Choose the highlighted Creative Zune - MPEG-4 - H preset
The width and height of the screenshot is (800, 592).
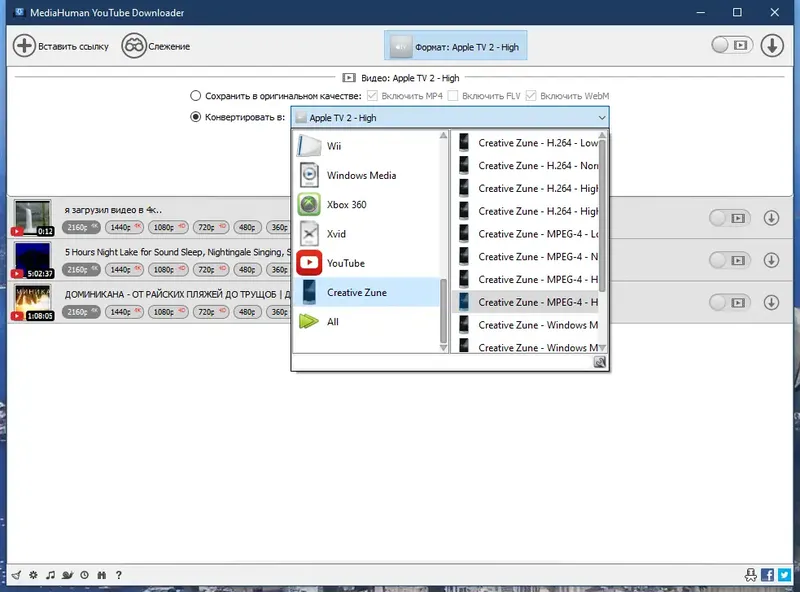pyautogui.click(x=526, y=302)
